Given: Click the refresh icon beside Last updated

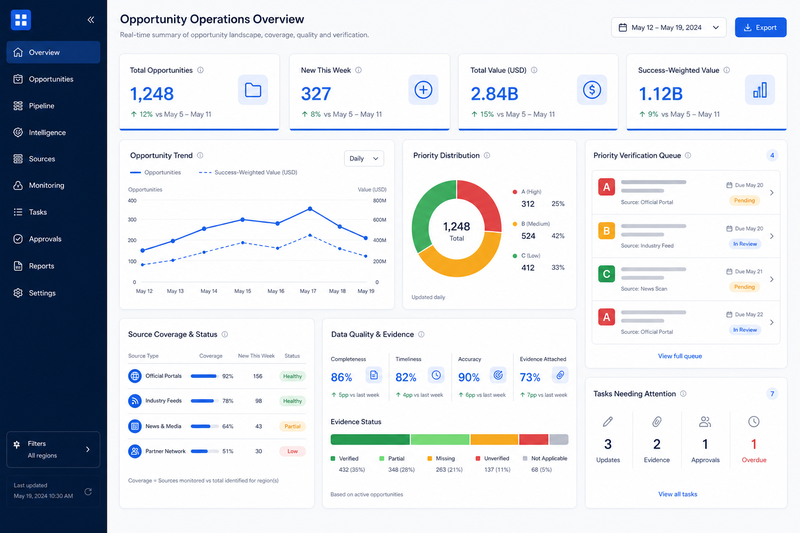Looking at the screenshot, I should tap(88, 492).
